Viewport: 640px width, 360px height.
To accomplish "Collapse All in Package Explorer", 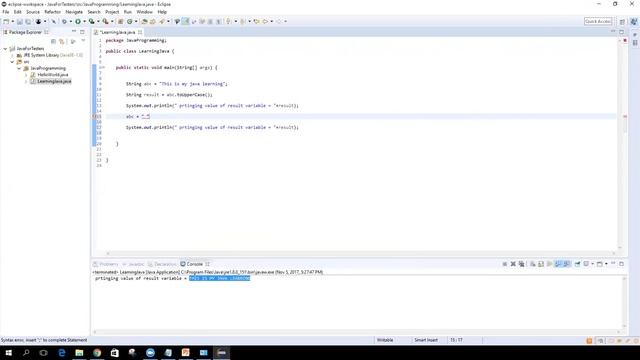I will click(53, 41).
